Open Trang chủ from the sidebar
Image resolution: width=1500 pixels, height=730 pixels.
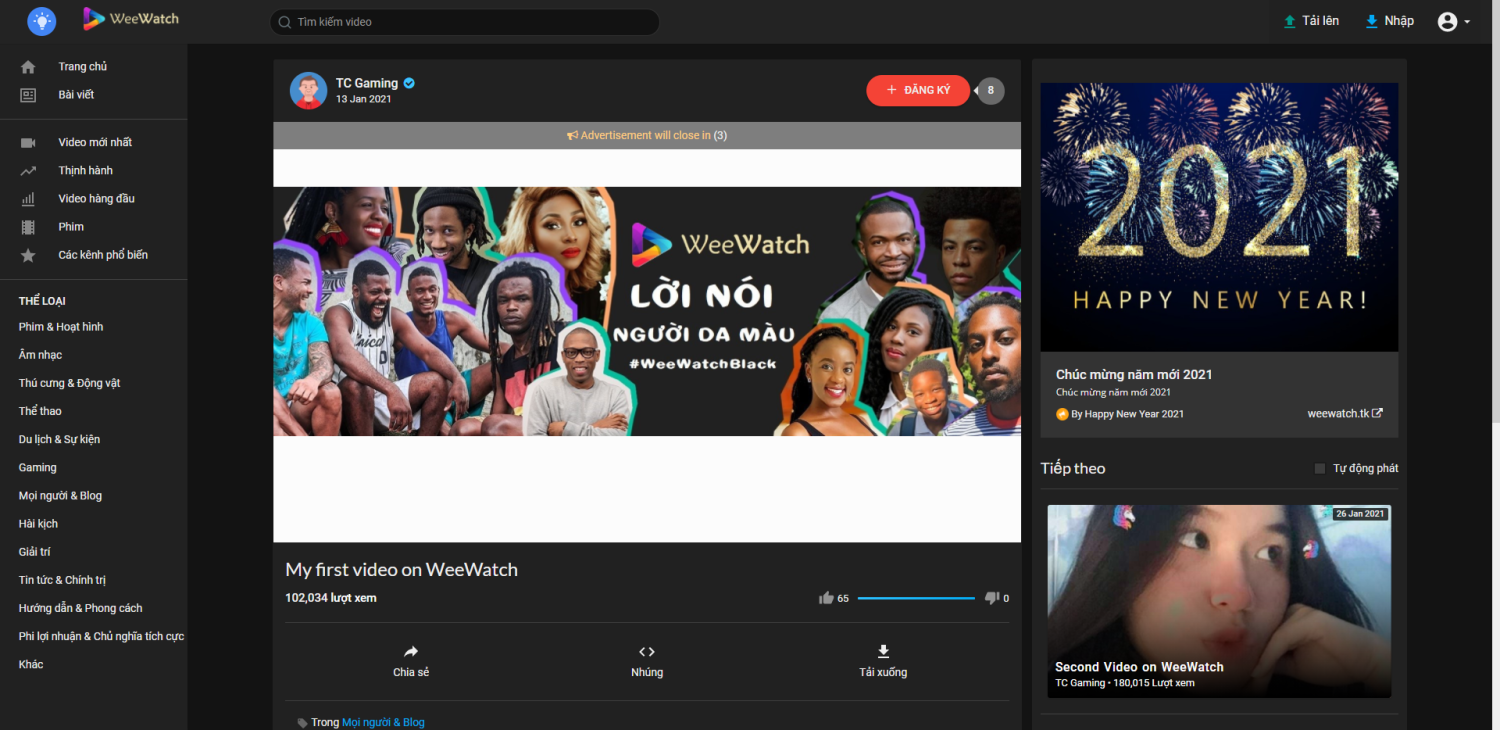point(82,67)
